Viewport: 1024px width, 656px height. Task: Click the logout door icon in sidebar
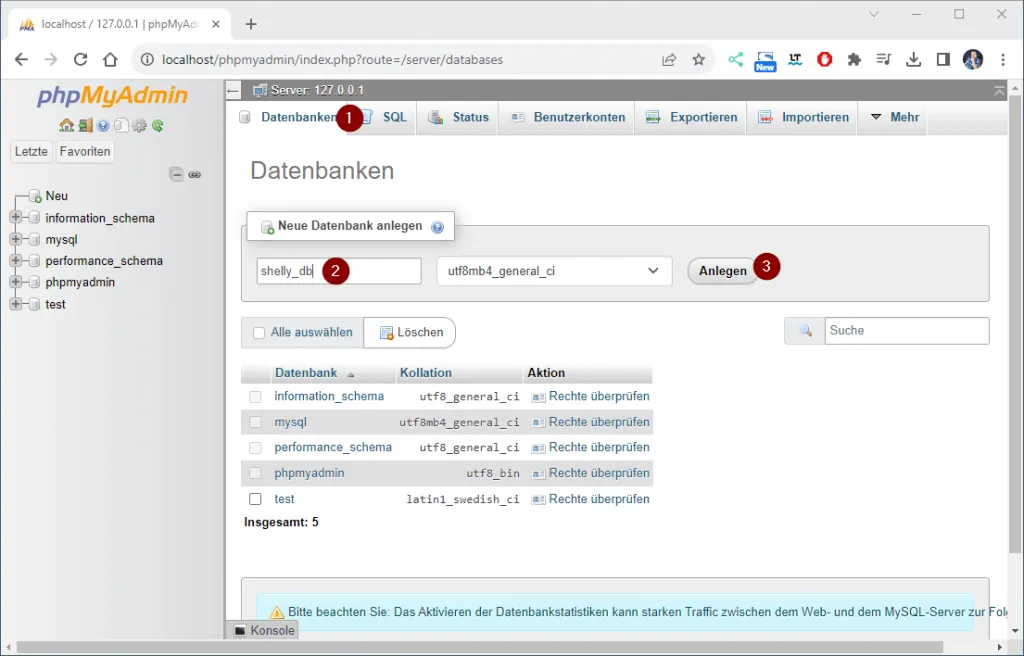click(85, 126)
